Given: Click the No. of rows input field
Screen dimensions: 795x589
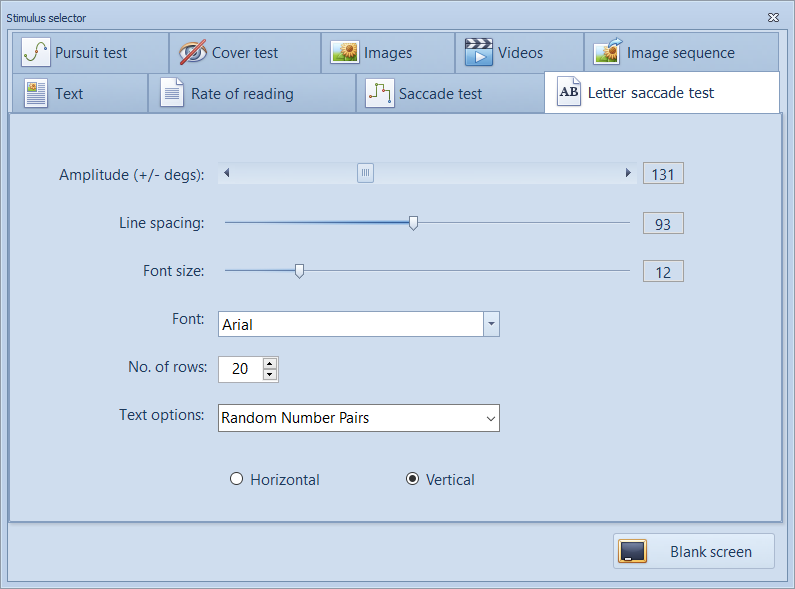Looking at the screenshot, I should point(240,369).
